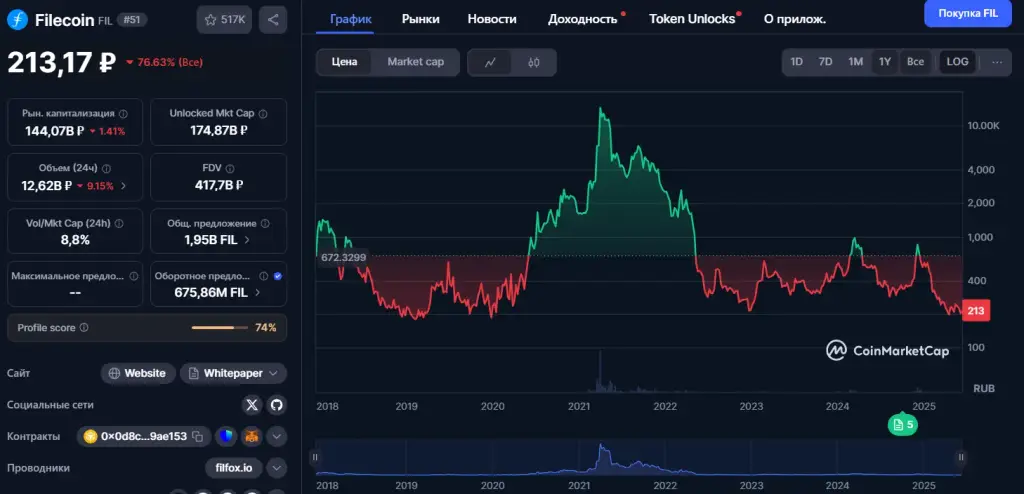
Task: Grab the left range-selector handle
Action: (x=315, y=457)
